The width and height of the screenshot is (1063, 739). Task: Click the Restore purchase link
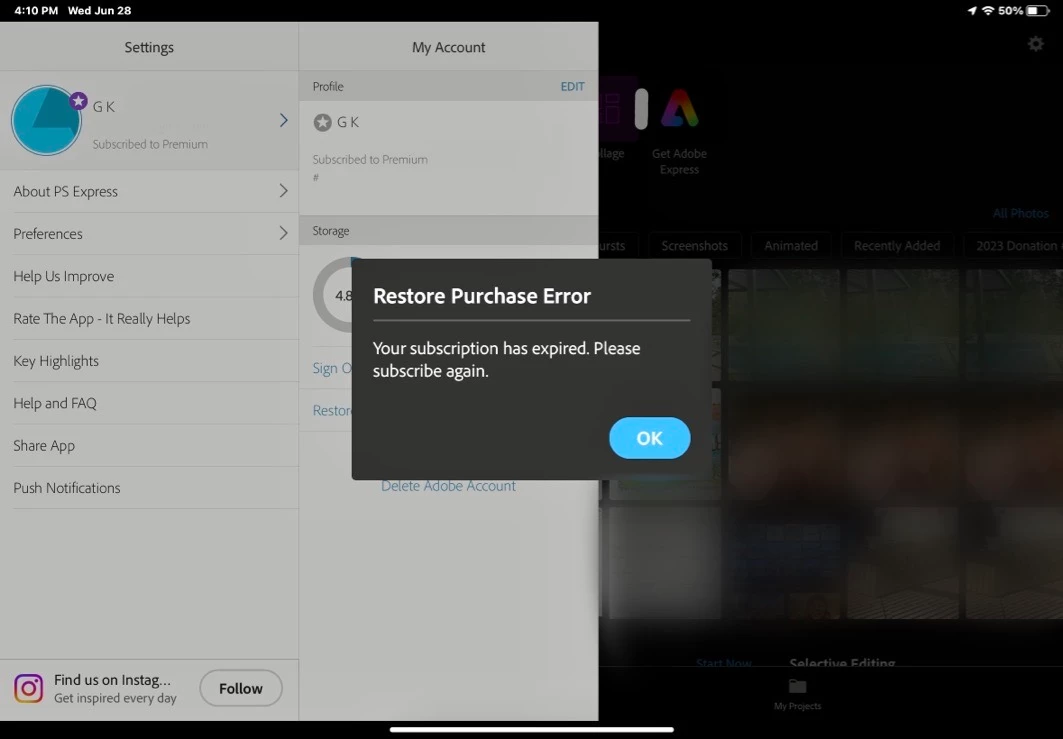pyautogui.click(x=332, y=410)
